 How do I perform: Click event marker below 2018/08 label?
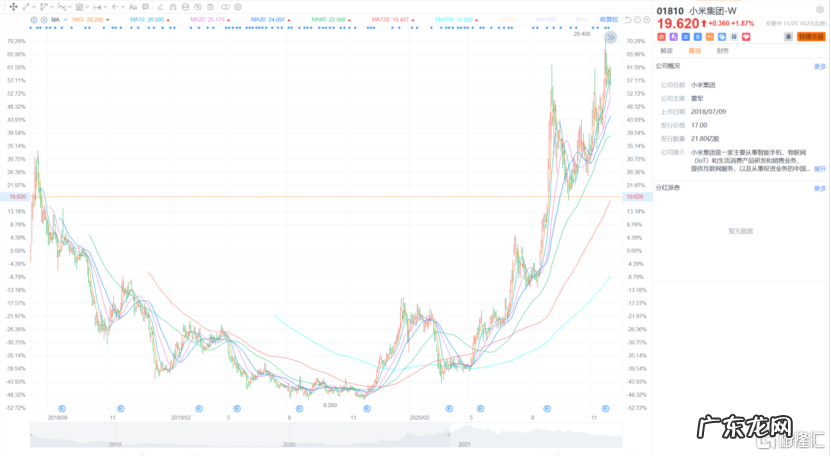61,408
